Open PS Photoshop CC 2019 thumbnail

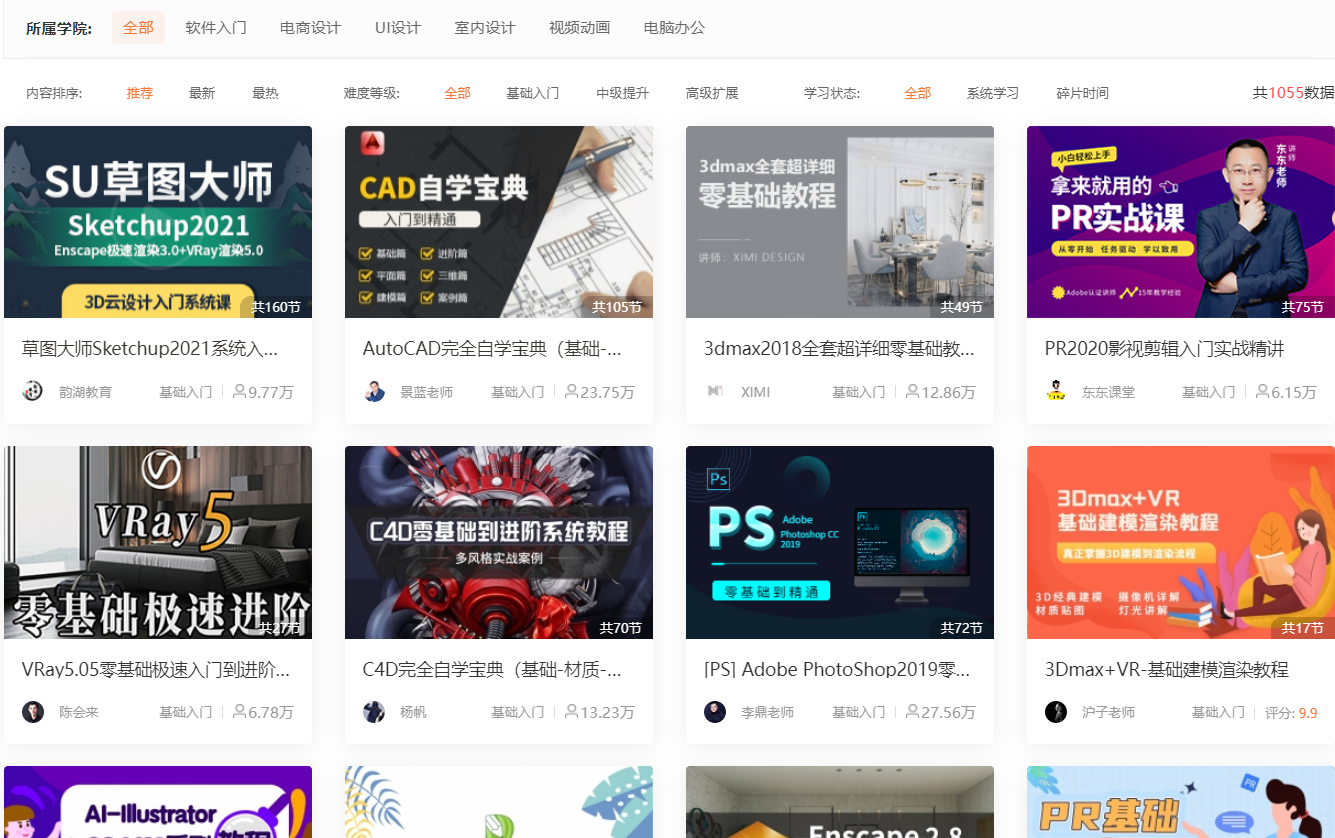click(x=840, y=542)
